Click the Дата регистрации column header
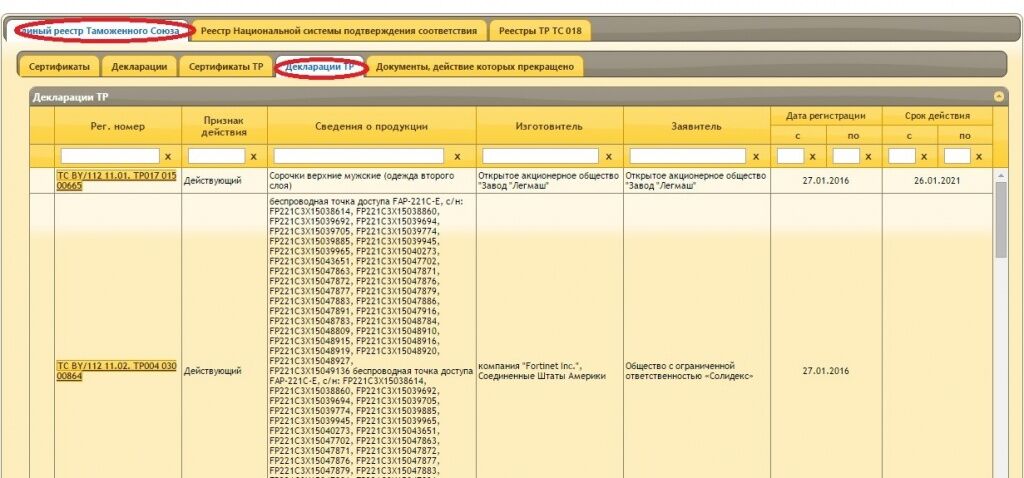Viewport: 1024px width, 478px height. pos(826,116)
